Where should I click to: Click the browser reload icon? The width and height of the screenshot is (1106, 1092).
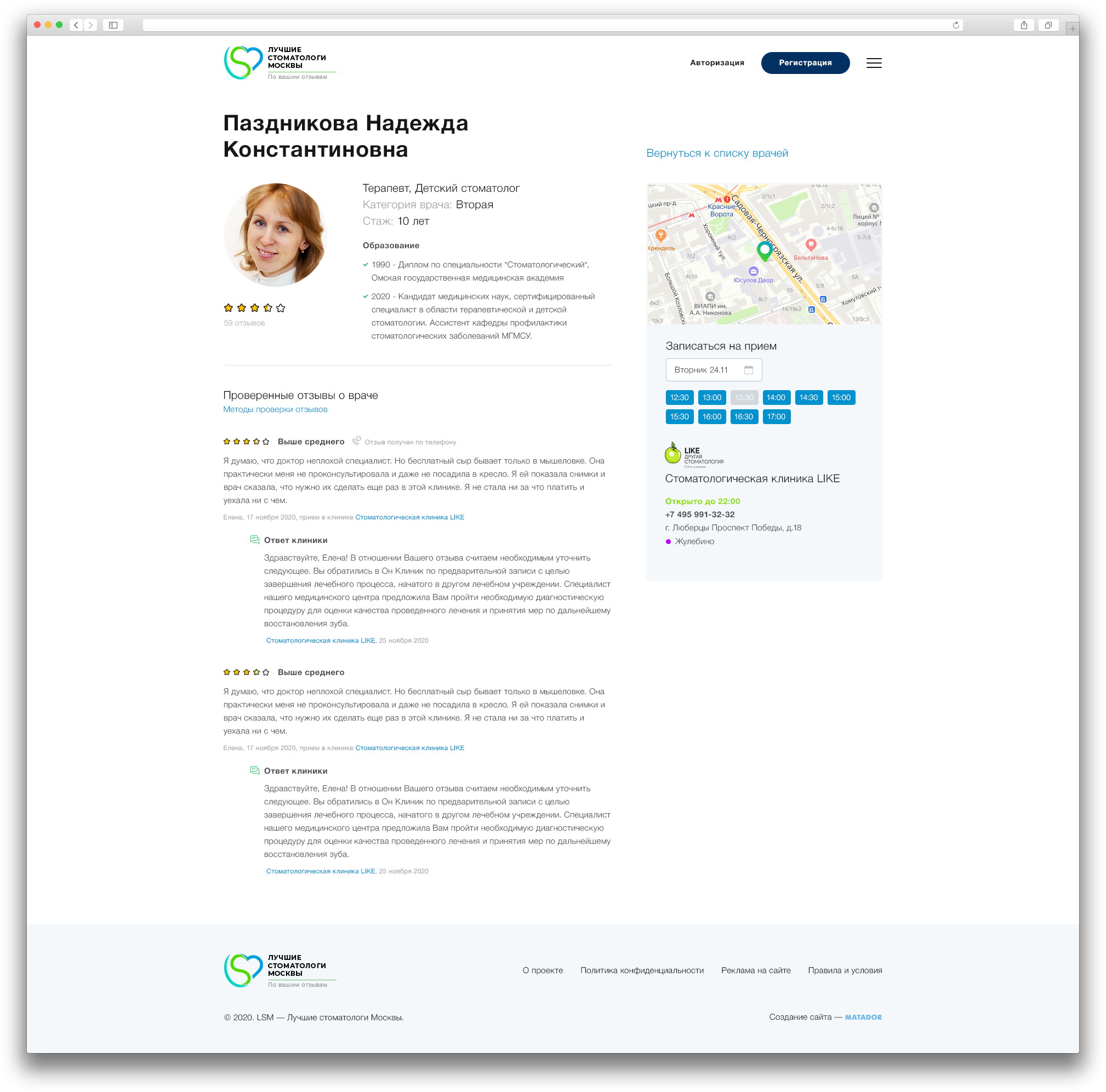(x=955, y=25)
